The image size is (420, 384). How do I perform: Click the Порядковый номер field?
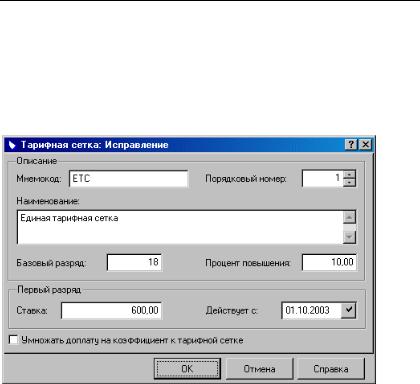coord(322,178)
